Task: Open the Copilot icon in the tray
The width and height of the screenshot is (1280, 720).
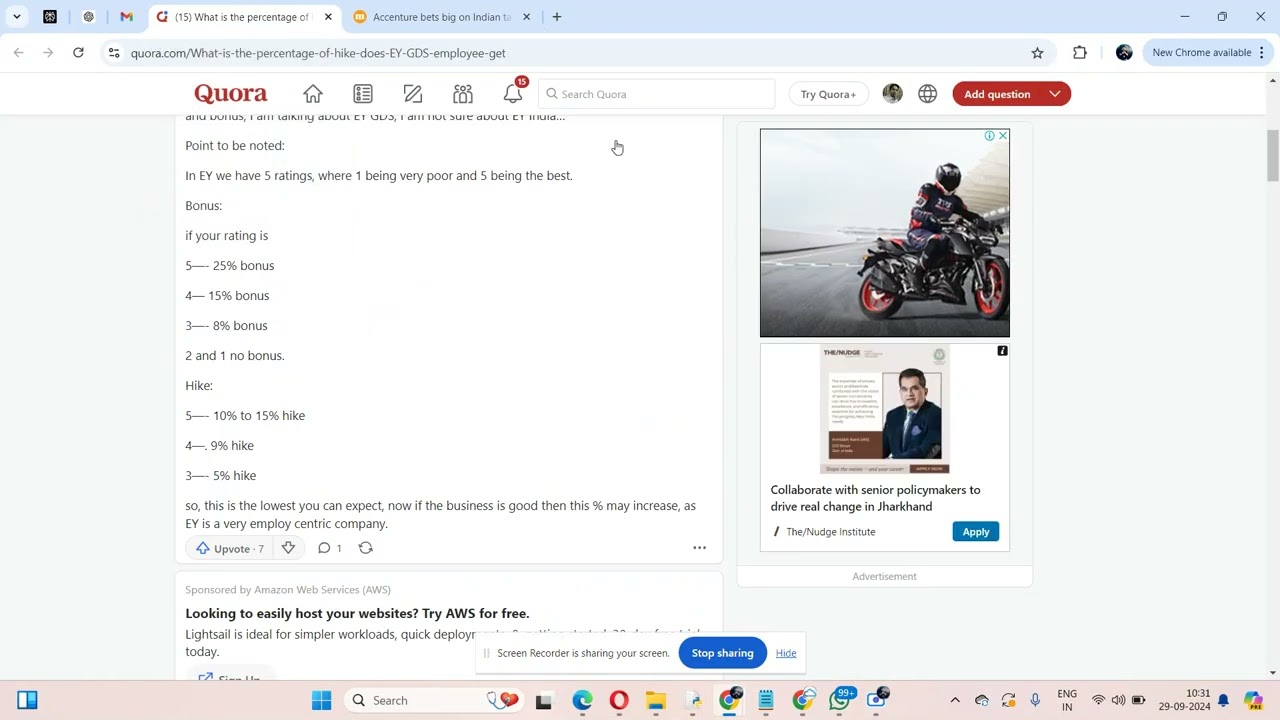Action: (1253, 700)
